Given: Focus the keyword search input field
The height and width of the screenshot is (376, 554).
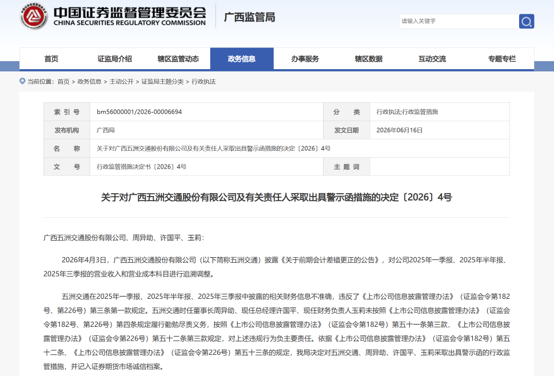Looking at the screenshot, I should pos(459,21).
